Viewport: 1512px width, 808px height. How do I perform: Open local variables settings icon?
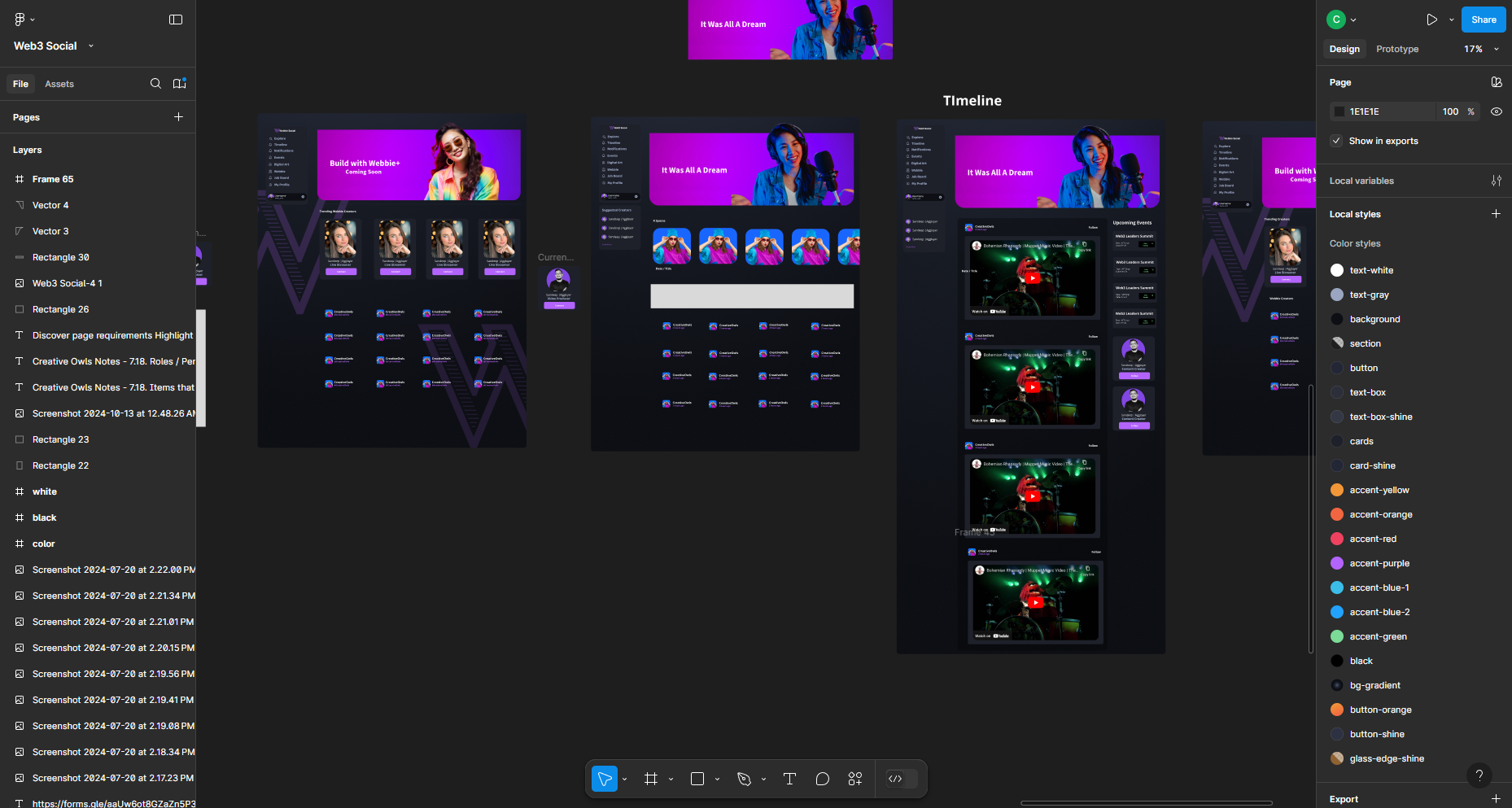tap(1496, 181)
